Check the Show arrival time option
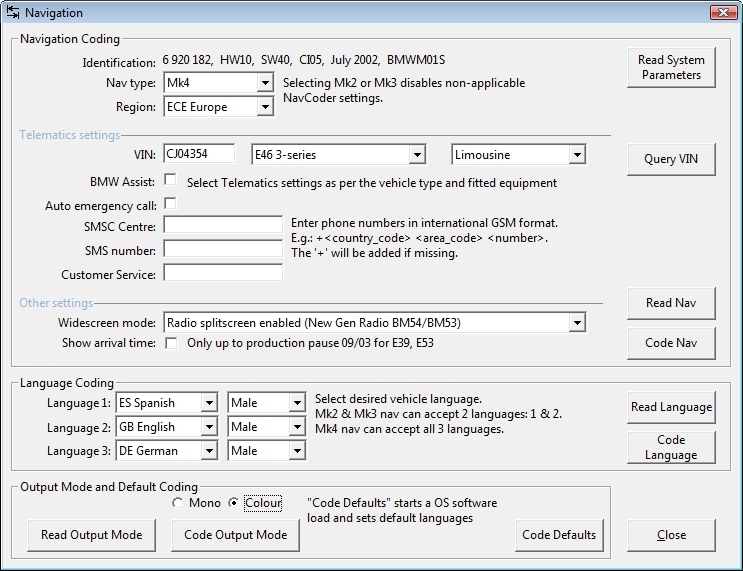 (x=171, y=343)
